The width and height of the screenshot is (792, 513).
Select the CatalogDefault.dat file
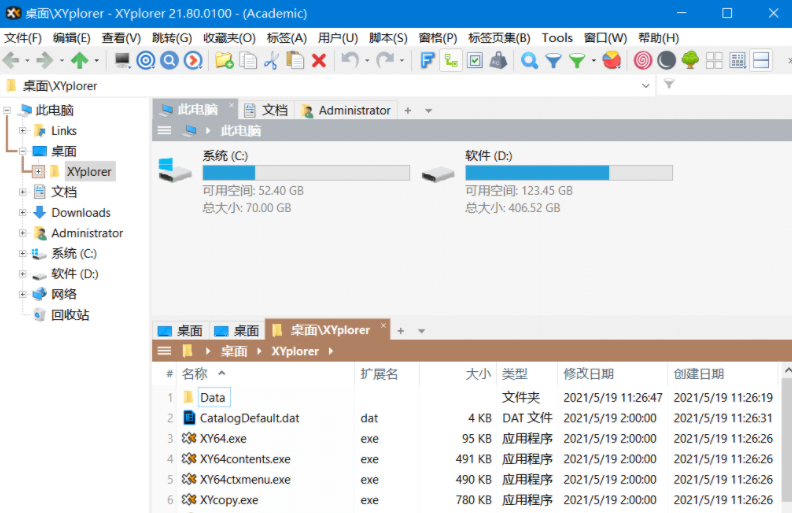pos(249,418)
